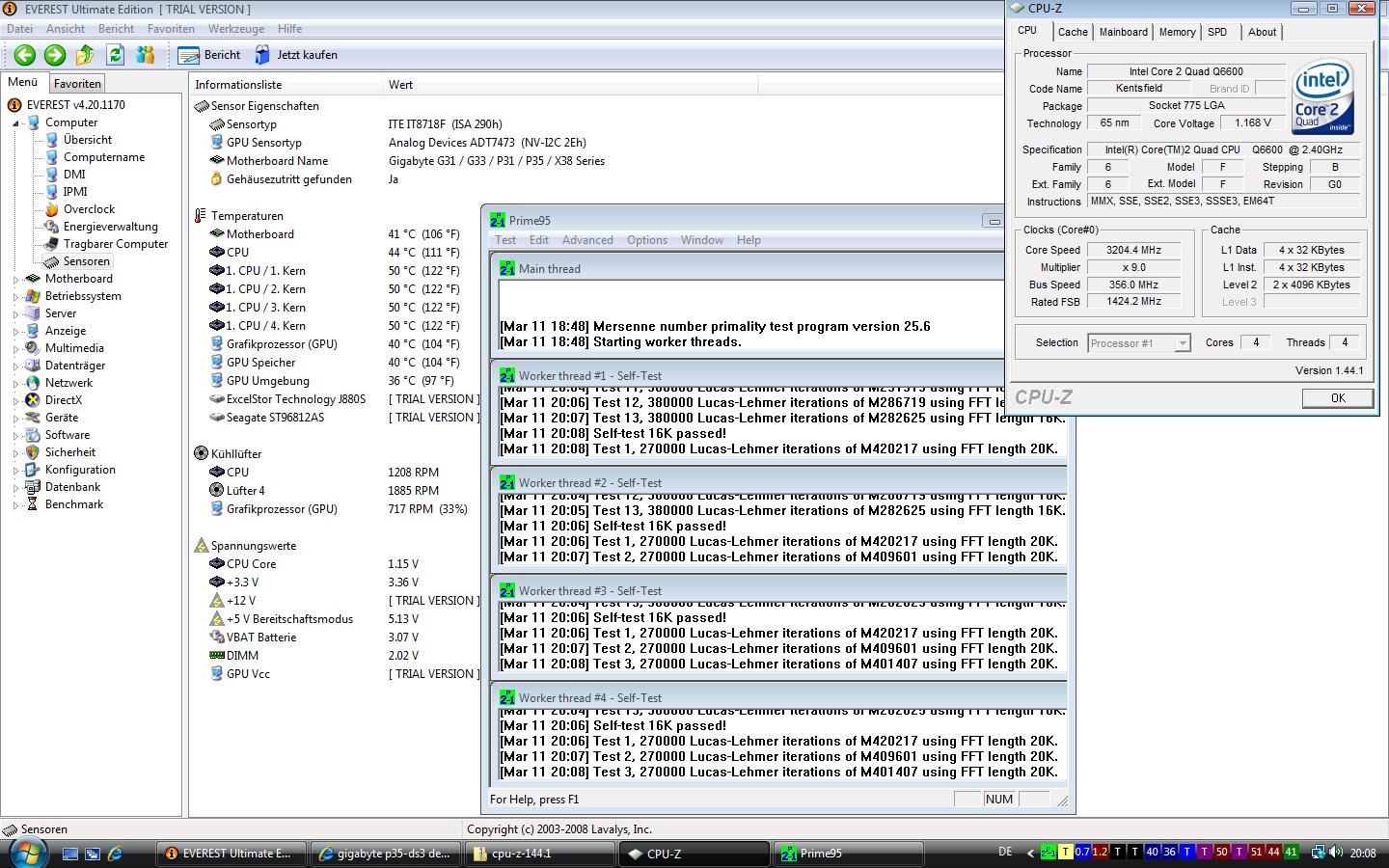1389x868 pixels.
Task: Open the Favoriten menu in EVEREST
Action: 171,29
